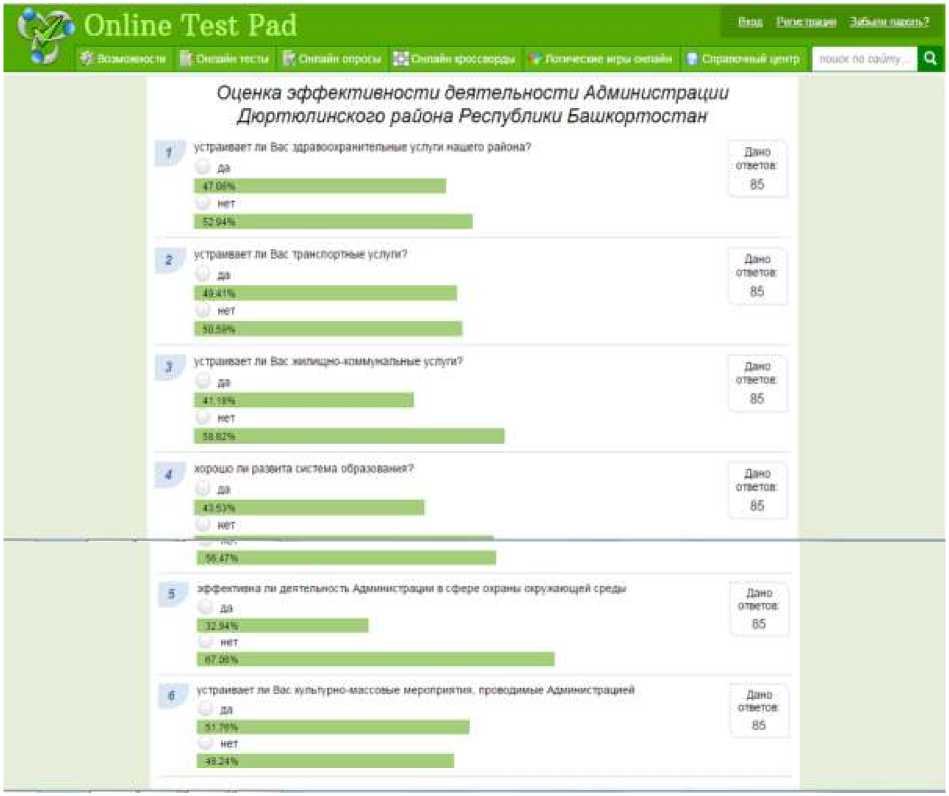Click question number 6 badge
The width and height of the screenshot is (949, 796).
click(x=172, y=696)
